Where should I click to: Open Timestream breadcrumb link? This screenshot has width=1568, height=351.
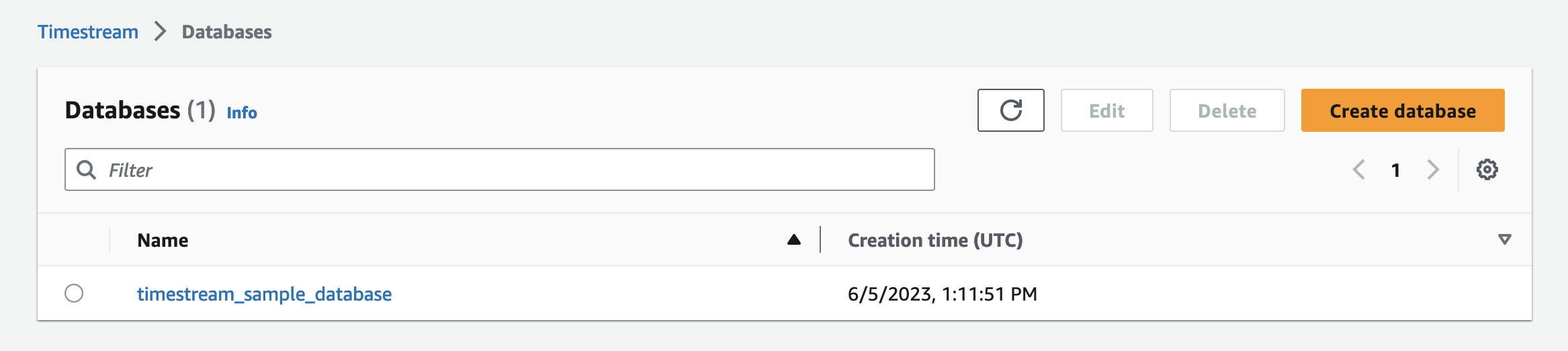pos(88,32)
